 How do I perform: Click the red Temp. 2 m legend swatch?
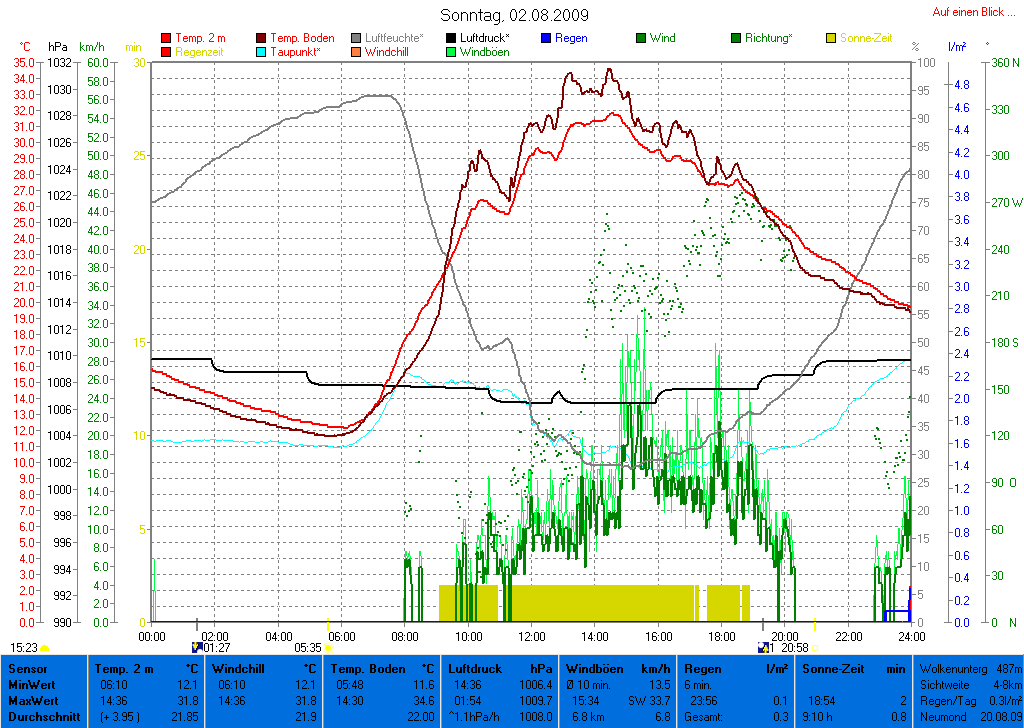(x=166, y=38)
